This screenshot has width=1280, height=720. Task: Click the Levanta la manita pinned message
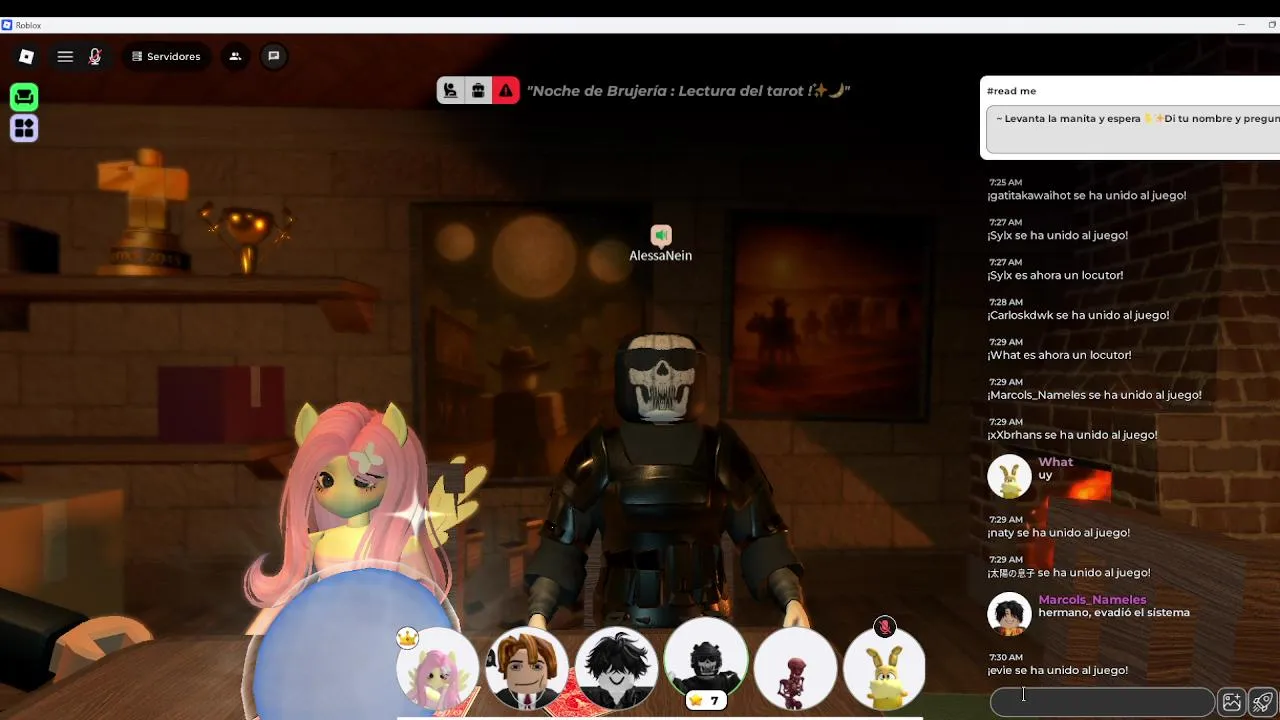[x=1134, y=131]
